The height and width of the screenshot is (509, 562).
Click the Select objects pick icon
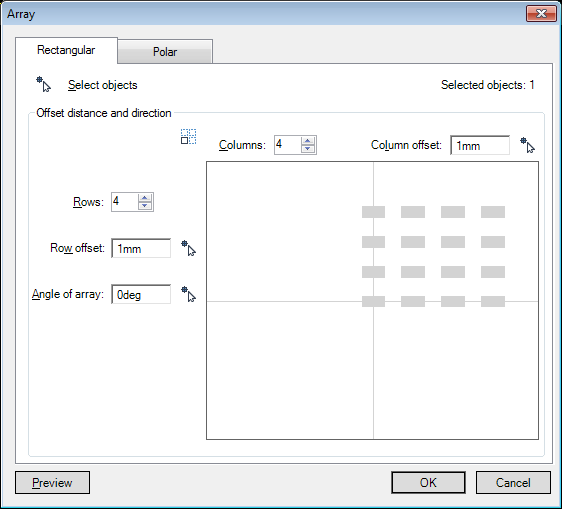click(43, 84)
